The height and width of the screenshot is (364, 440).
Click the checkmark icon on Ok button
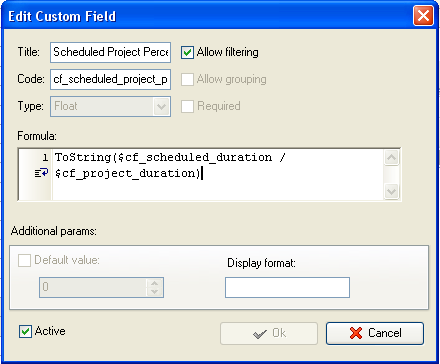(x=260, y=333)
